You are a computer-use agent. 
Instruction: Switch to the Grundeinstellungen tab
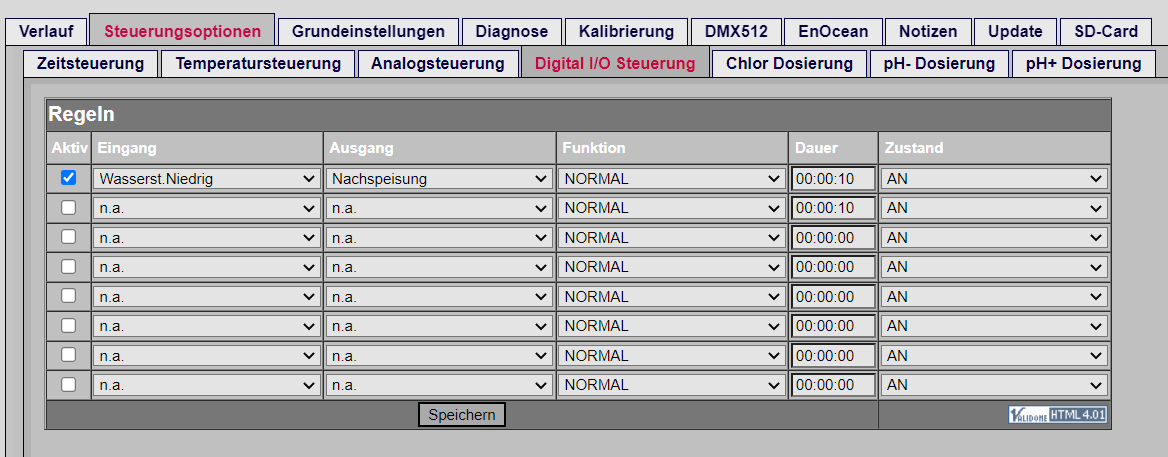tap(369, 31)
